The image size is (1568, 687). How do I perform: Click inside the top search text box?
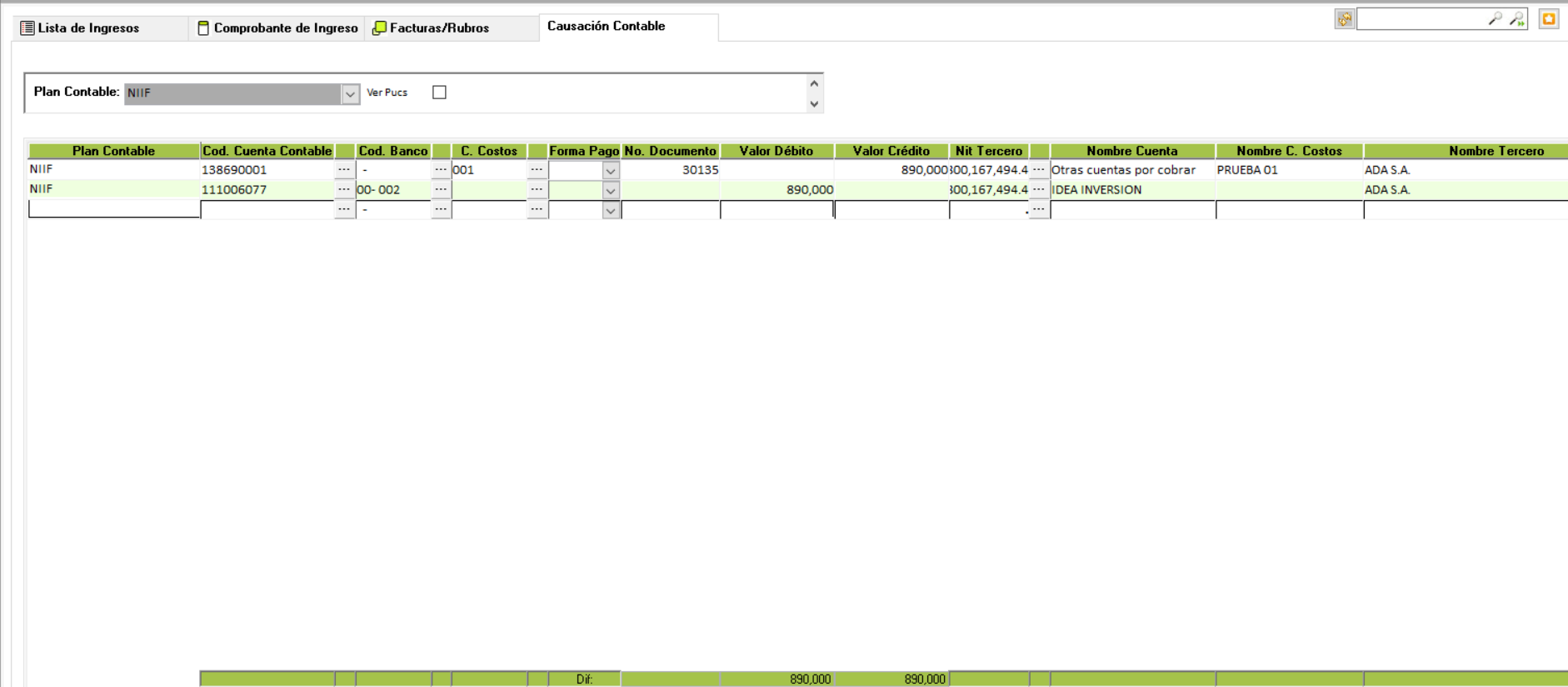tap(1421, 18)
